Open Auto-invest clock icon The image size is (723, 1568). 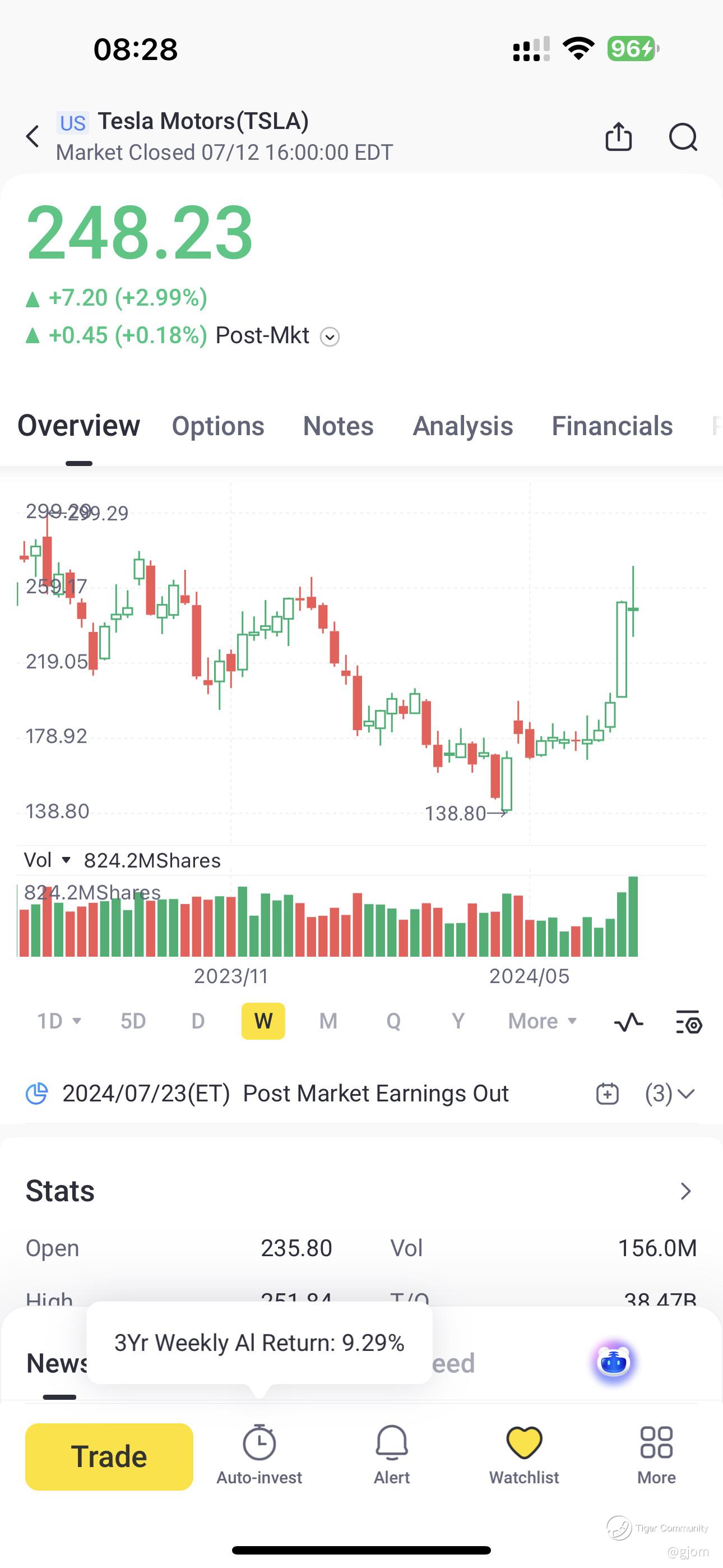pyautogui.click(x=259, y=1454)
